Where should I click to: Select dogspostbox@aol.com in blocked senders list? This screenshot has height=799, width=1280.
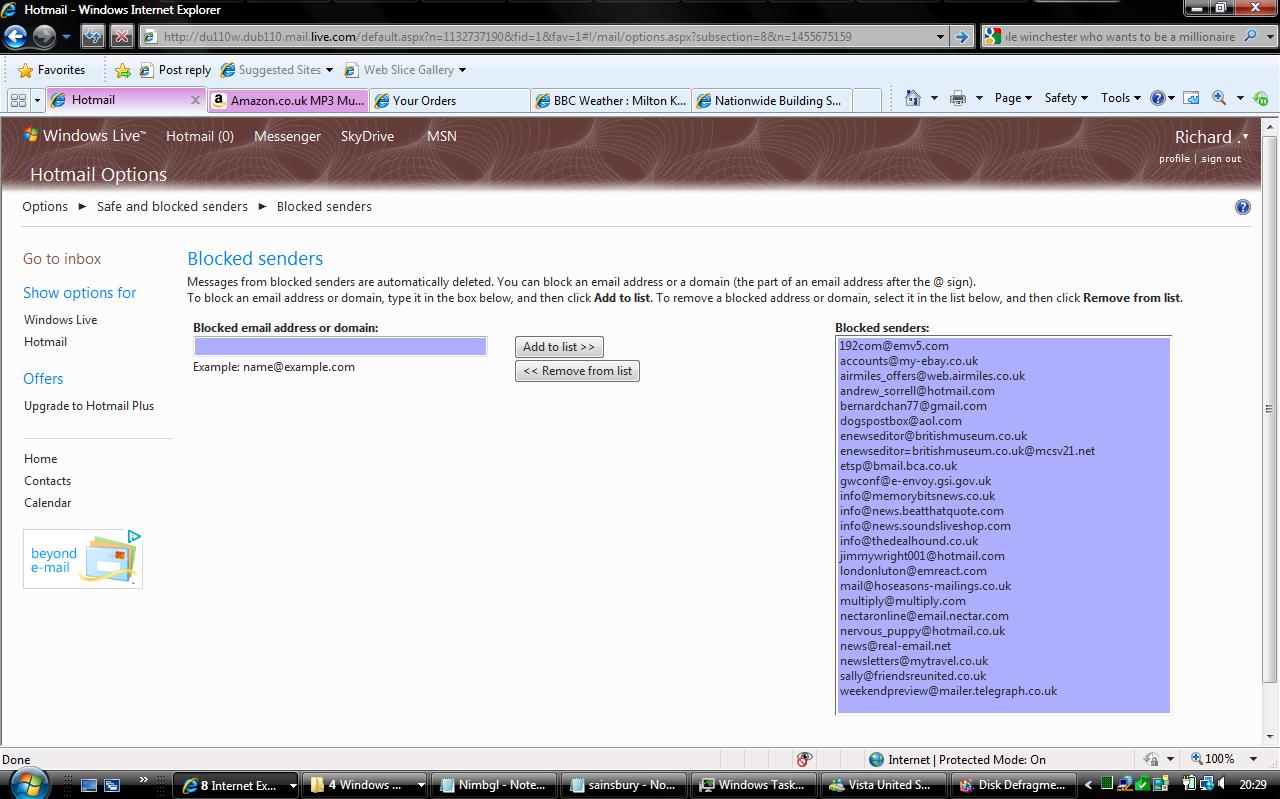(900, 421)
